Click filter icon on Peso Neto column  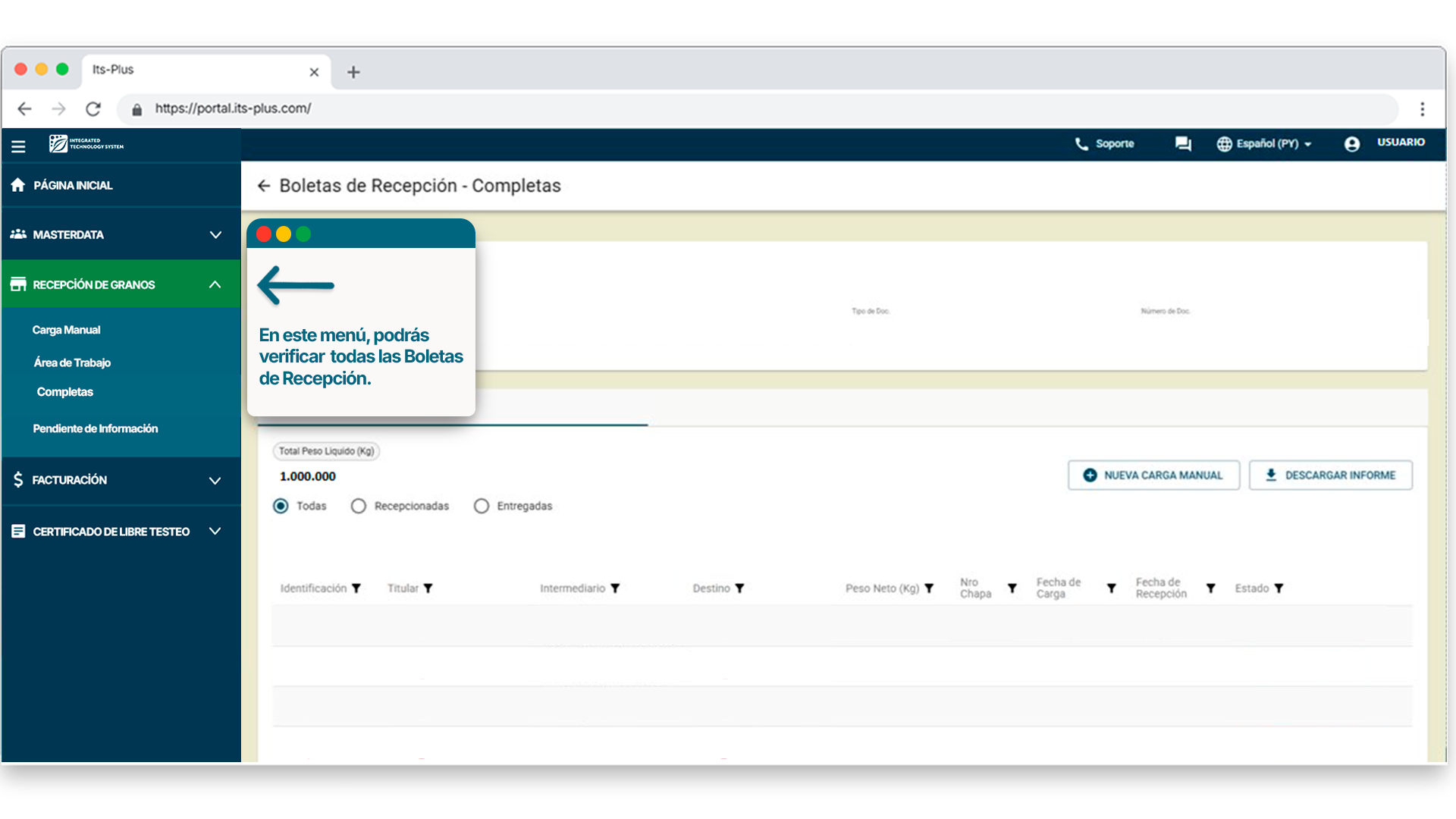point(929,588)
